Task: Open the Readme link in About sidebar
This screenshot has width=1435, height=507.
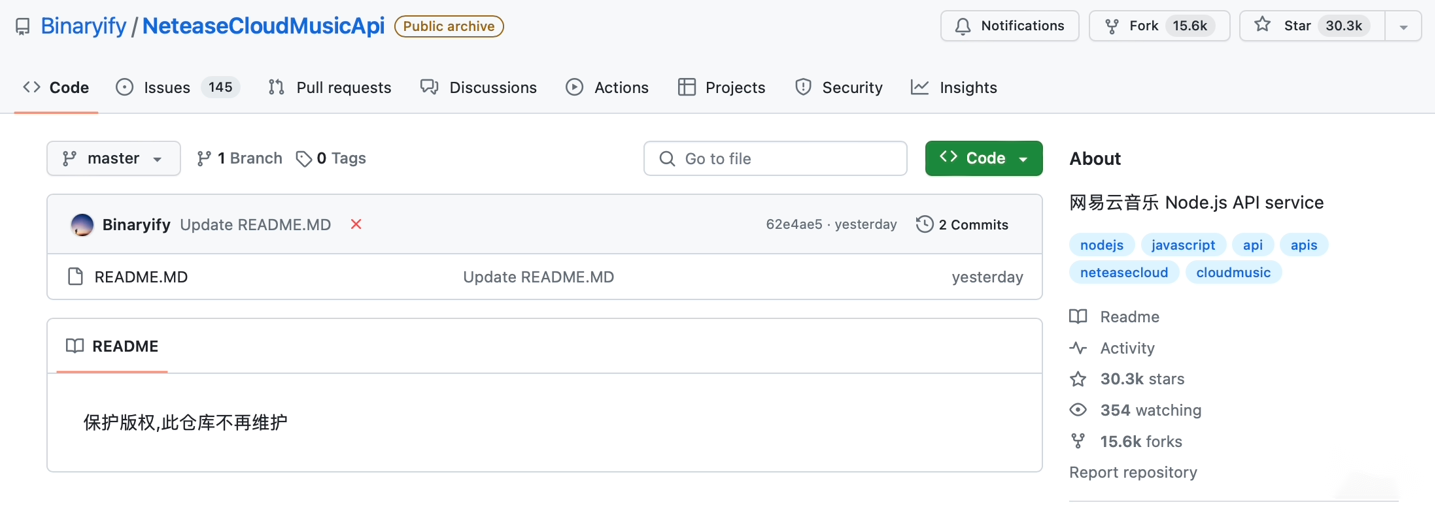Action: click(x=1114, y=317)
